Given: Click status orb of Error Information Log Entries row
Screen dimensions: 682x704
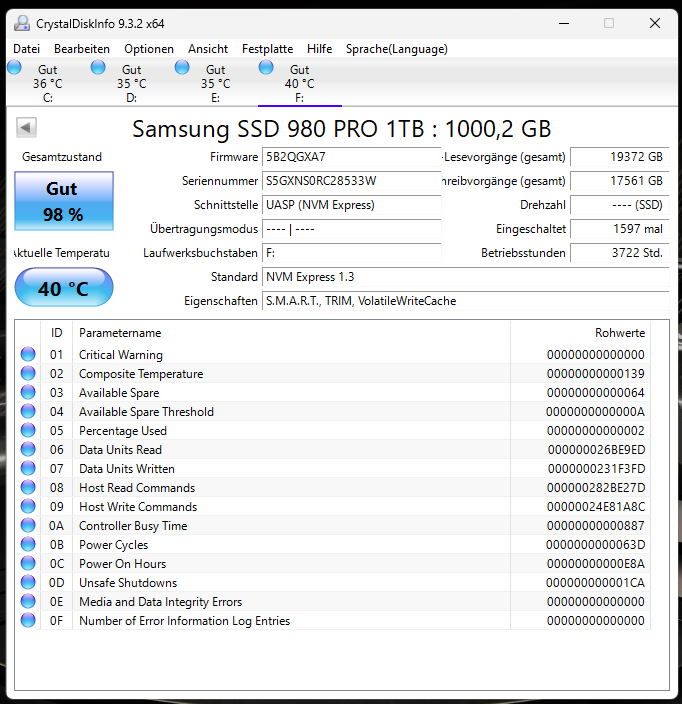Looking at the screenshot, I should click(28, 620).
